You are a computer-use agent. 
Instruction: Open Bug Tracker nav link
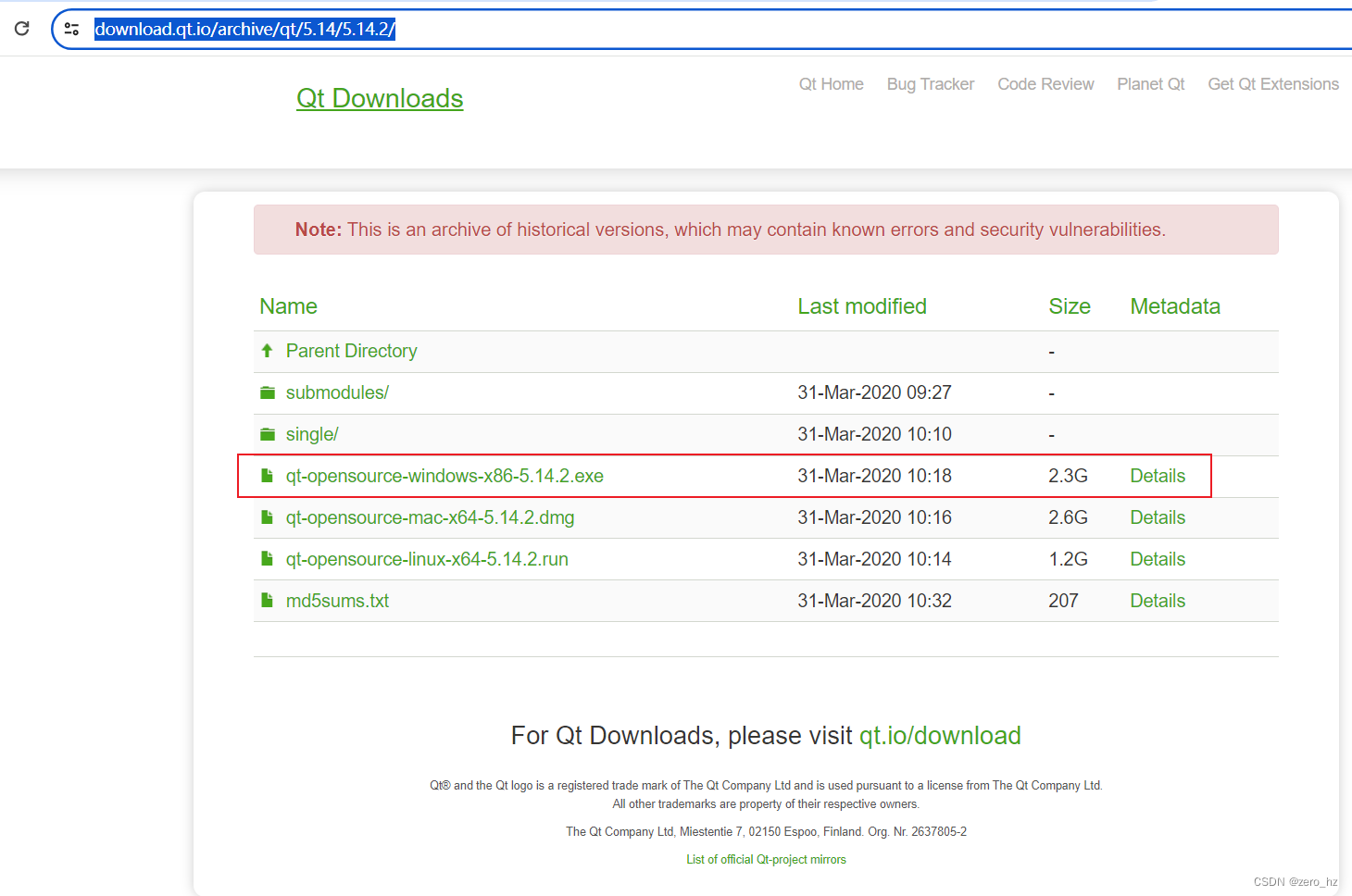click(931, 84)
